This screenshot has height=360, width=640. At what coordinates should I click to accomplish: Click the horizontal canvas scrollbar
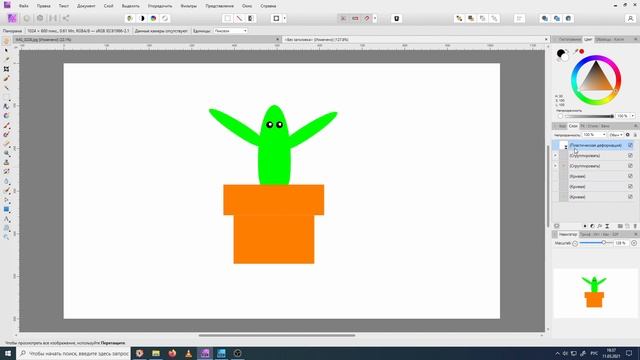tap(277, 336)
